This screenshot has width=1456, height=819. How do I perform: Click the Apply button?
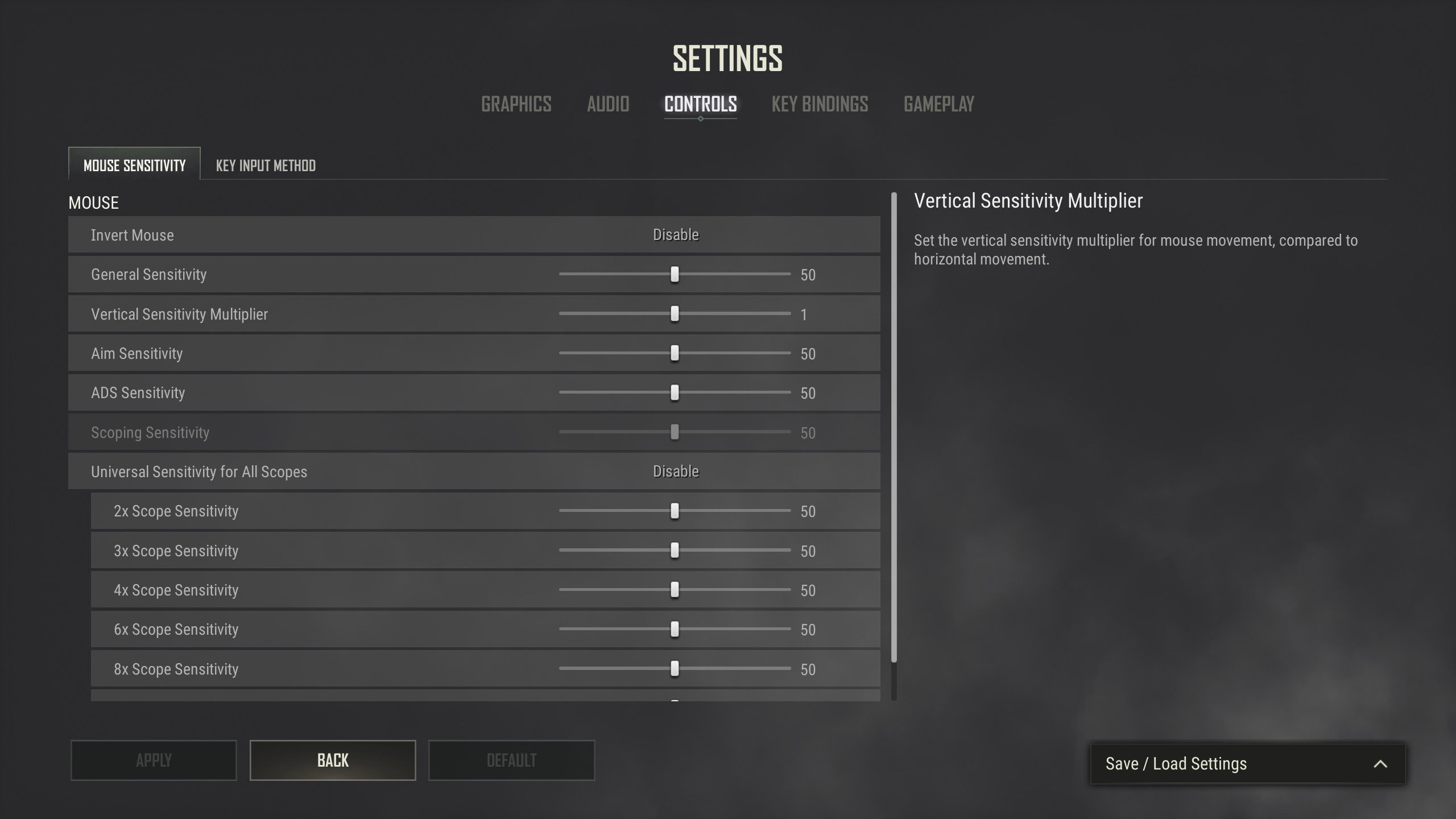154,760
